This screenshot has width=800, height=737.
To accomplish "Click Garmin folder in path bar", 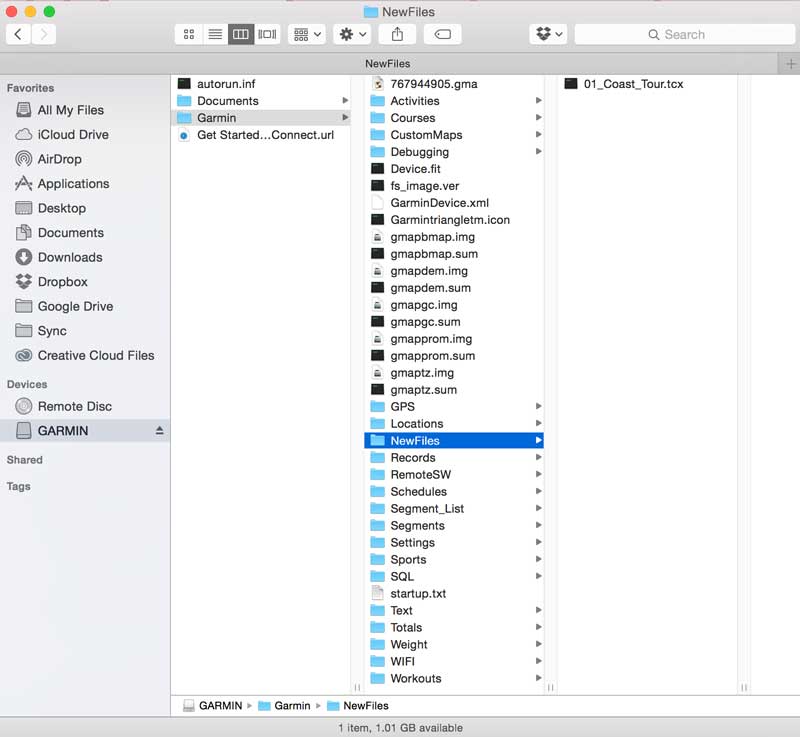I will point(284,705).
